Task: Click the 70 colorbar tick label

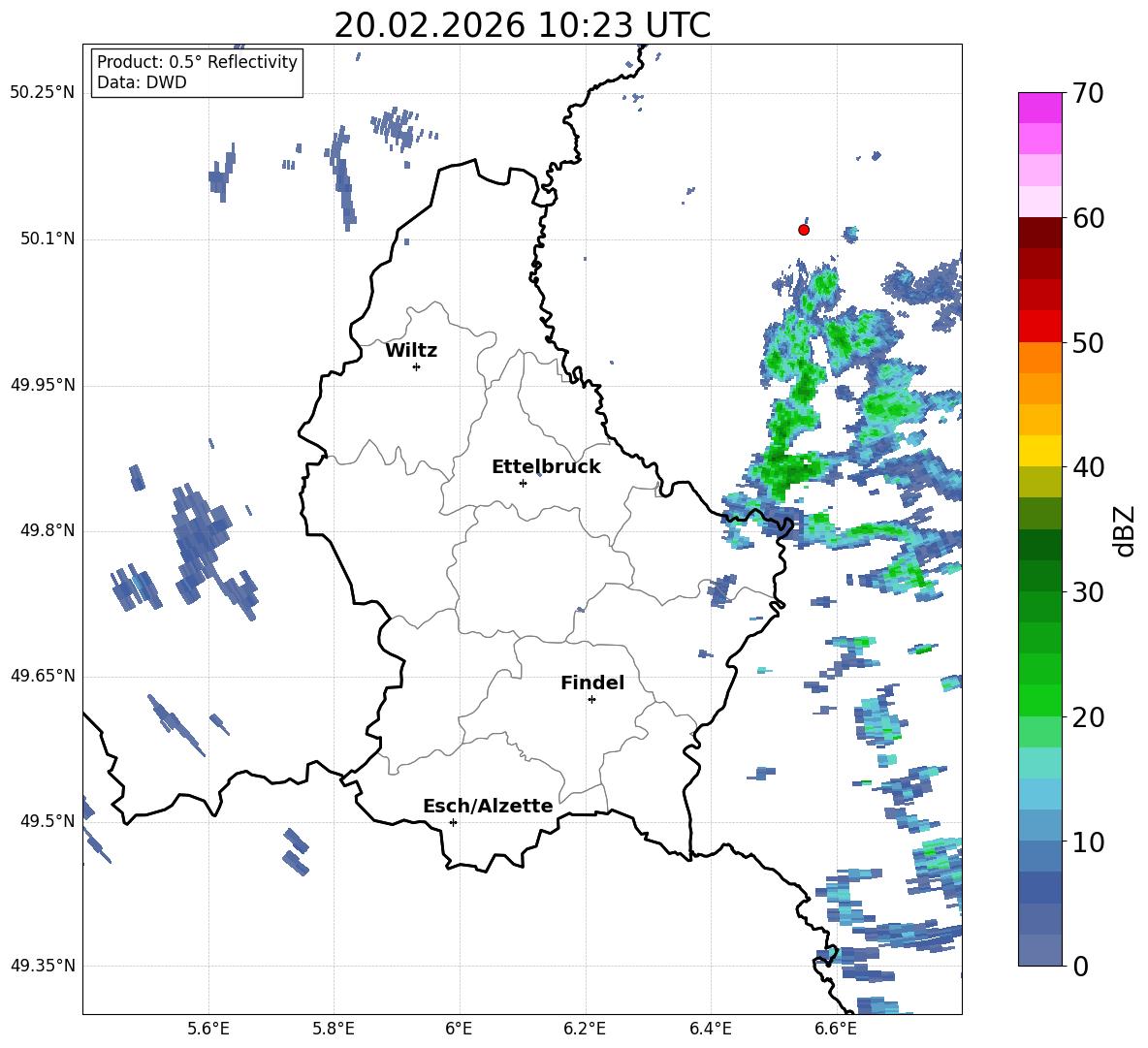Action: click(x=1088, y=94)
